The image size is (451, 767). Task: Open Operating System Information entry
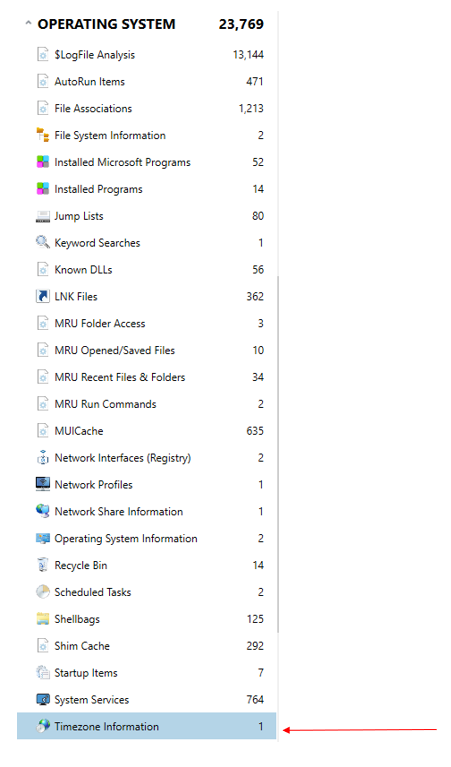pyautogui.click(x=147, y=538)
